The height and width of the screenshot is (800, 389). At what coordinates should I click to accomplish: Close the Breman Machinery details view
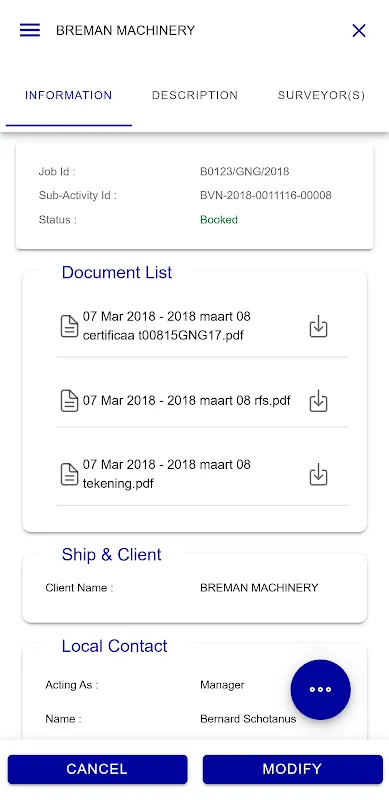359,31
